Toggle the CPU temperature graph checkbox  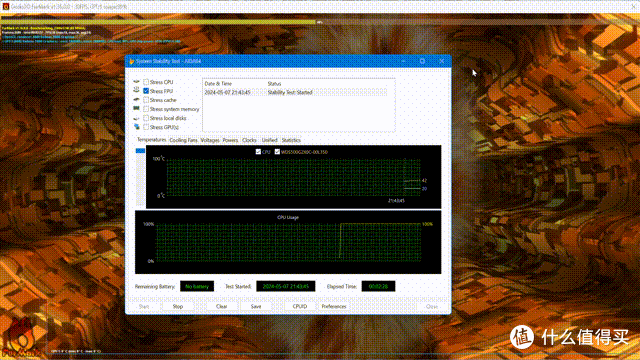(258, 151)
